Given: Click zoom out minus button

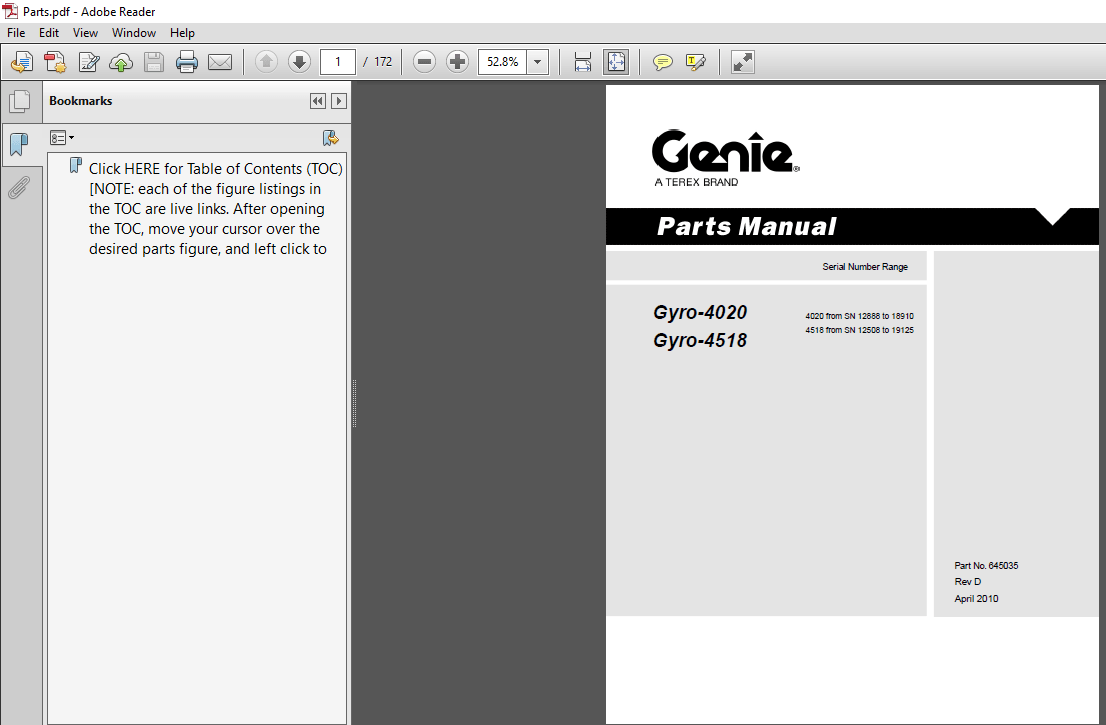Looking at the screenshot, I should tap(424, 61).
